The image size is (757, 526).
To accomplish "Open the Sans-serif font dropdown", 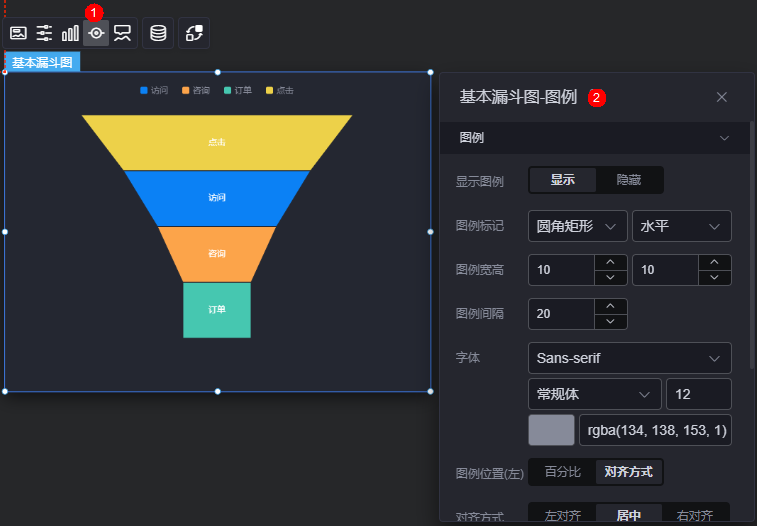I will pyautogui.click(x=630, y=358).
